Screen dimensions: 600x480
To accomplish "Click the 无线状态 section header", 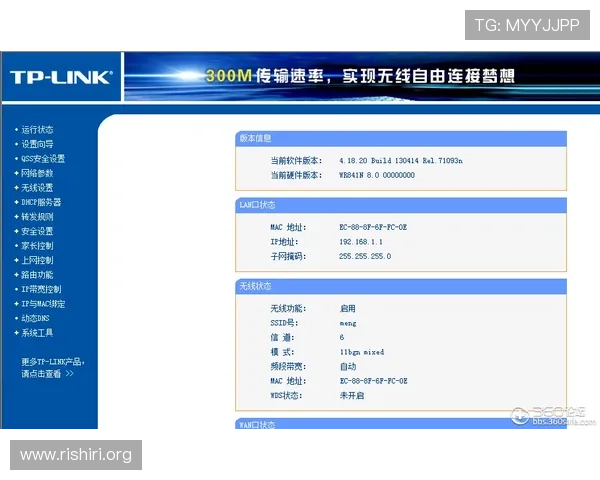I will point(401,286).
